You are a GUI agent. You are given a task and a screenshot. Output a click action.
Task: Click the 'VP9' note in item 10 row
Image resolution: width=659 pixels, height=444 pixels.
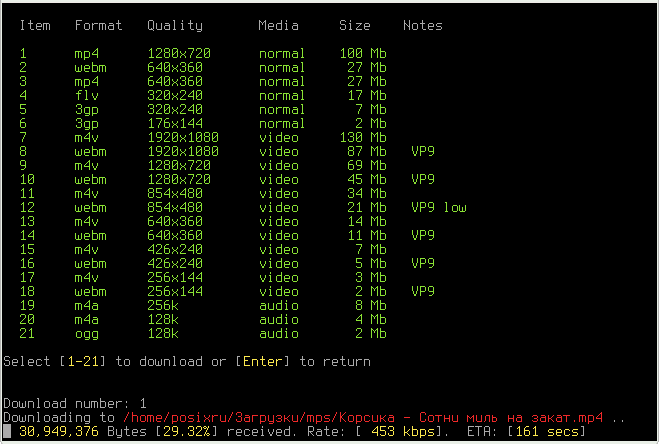coord(423,180)
